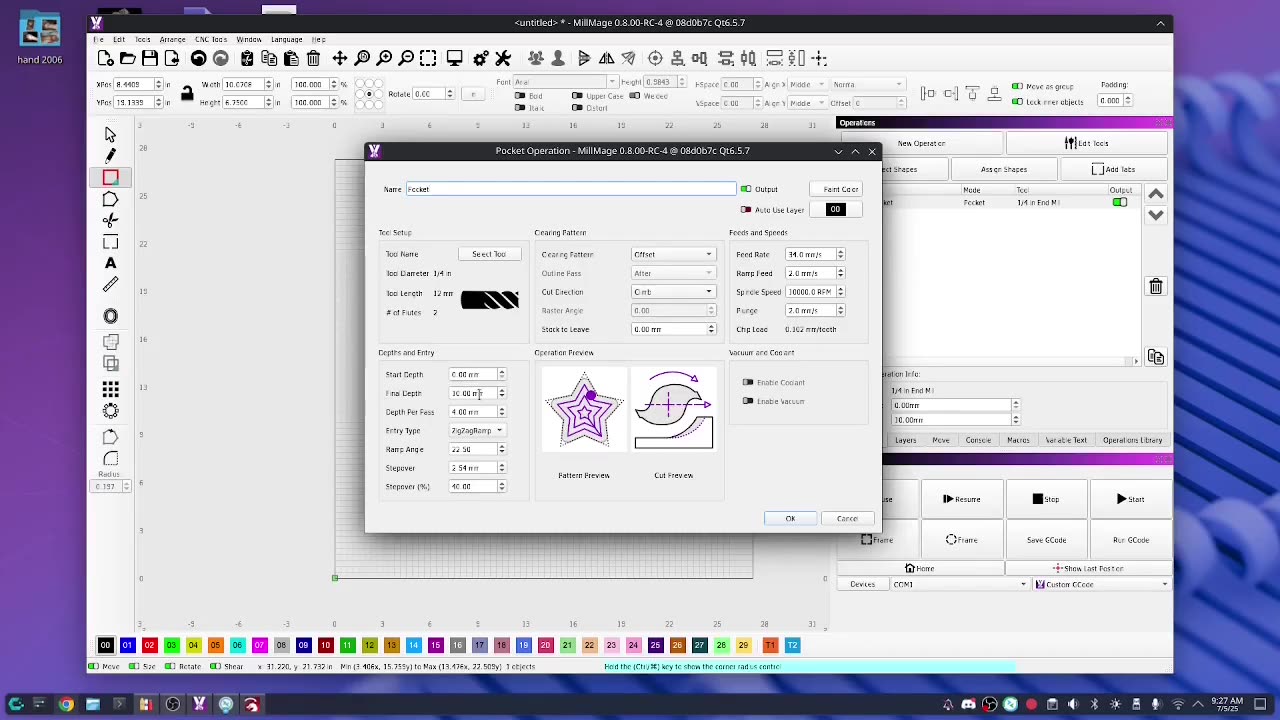The height and width of the screenshot is (720, 1280).
Task: Toggle Move as group option
Action: click(1017, 87)
